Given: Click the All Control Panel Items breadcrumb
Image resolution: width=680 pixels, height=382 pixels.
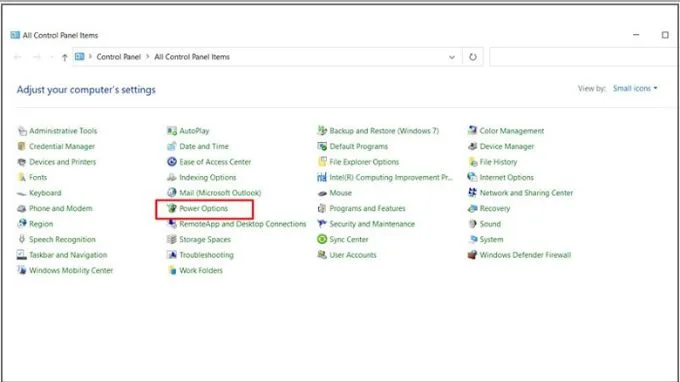Looking at the screenshot, I should click(x=192, y=57).
